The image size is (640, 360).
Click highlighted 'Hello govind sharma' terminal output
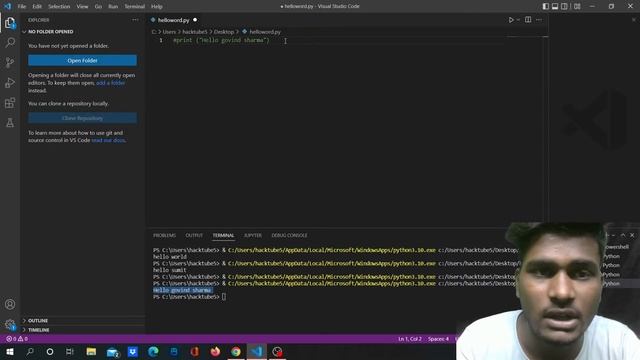[x=182, y=290]
